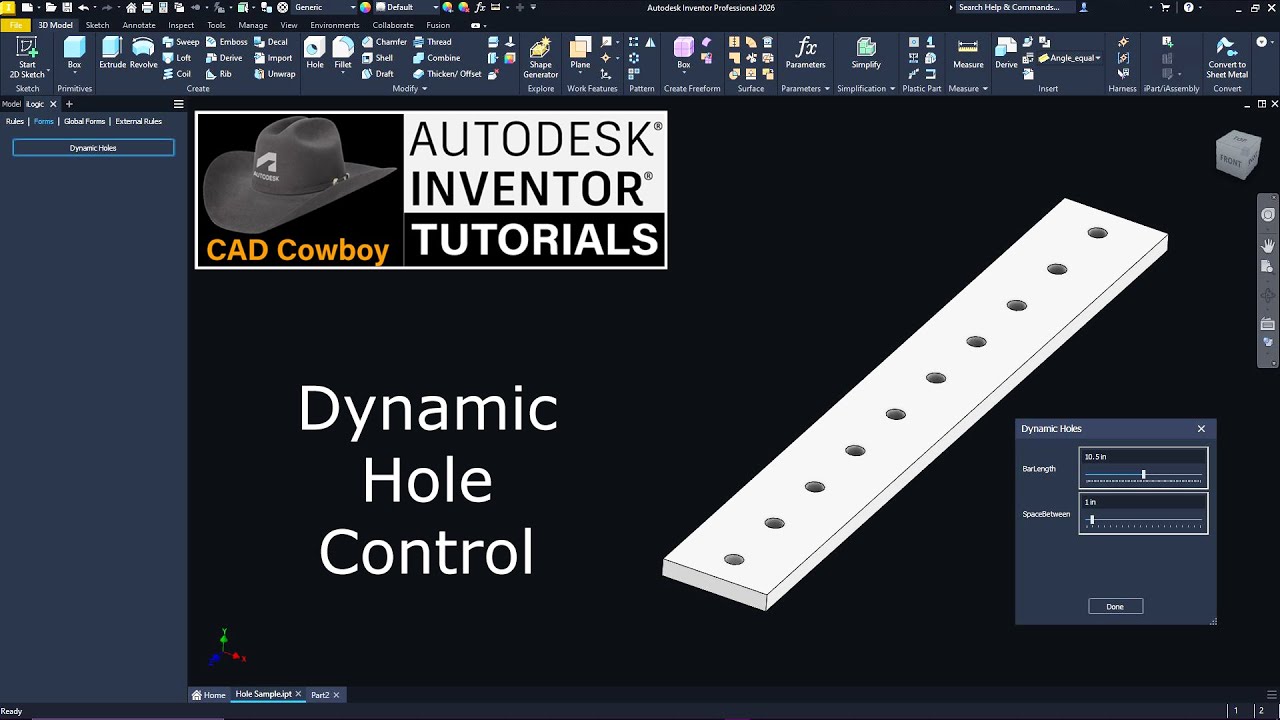
Task: Select the Chamfer tool
Action: [384, 42]
